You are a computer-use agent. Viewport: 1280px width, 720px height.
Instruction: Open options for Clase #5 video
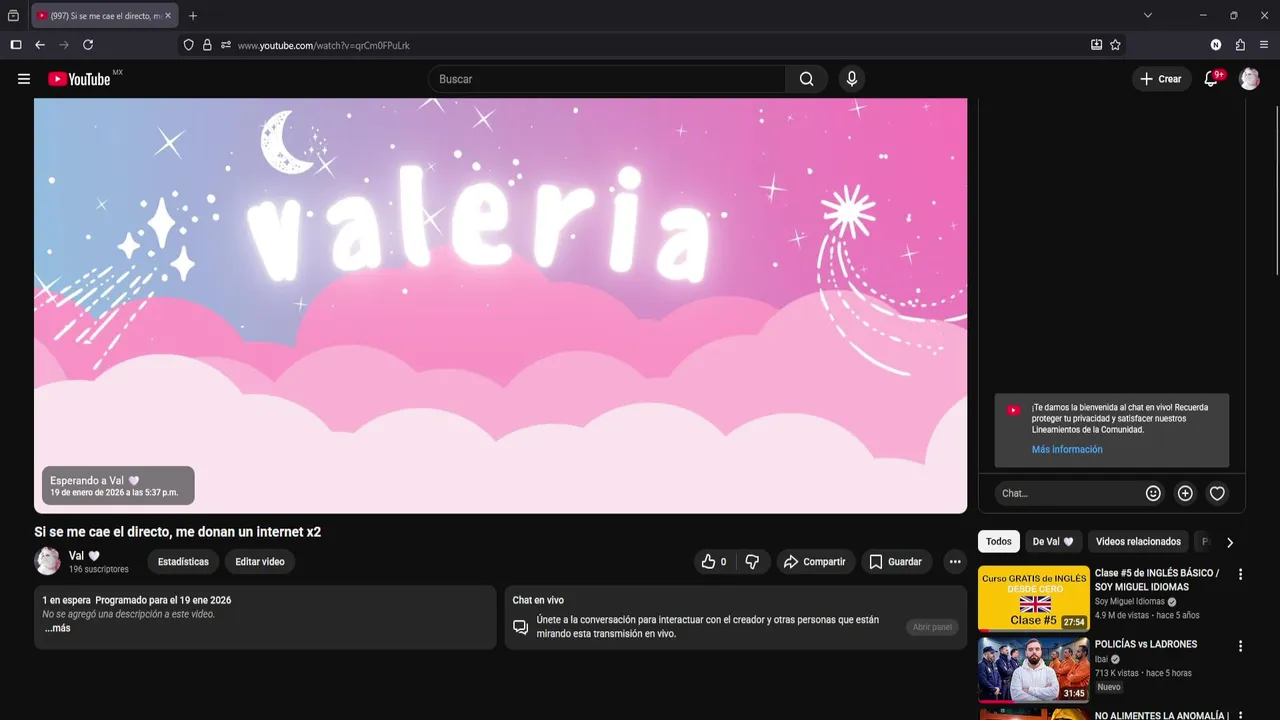point(1240,575)
